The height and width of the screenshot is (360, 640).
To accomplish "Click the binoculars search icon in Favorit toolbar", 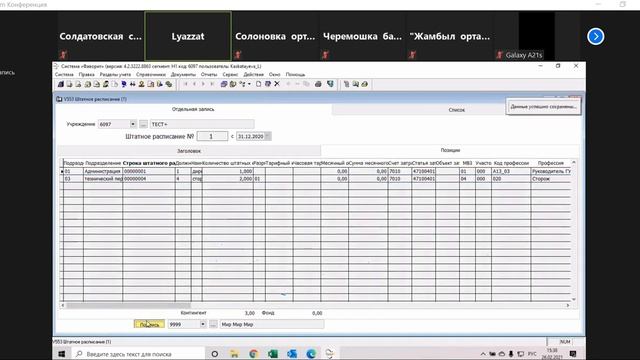I will tap(133, 84).
